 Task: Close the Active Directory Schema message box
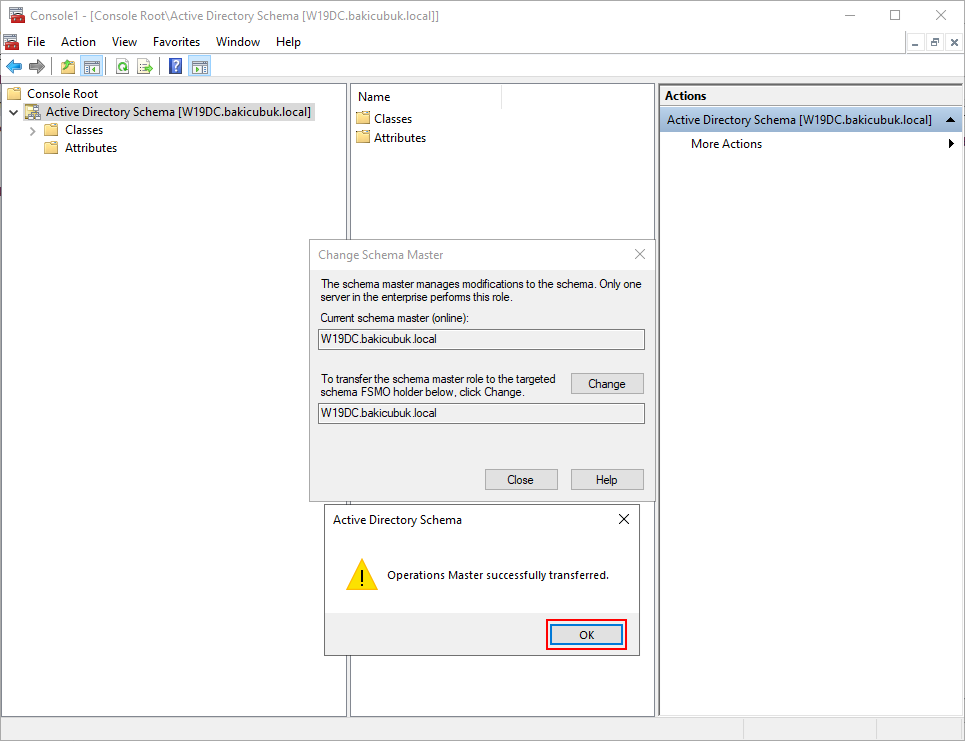tap(623, 519)
